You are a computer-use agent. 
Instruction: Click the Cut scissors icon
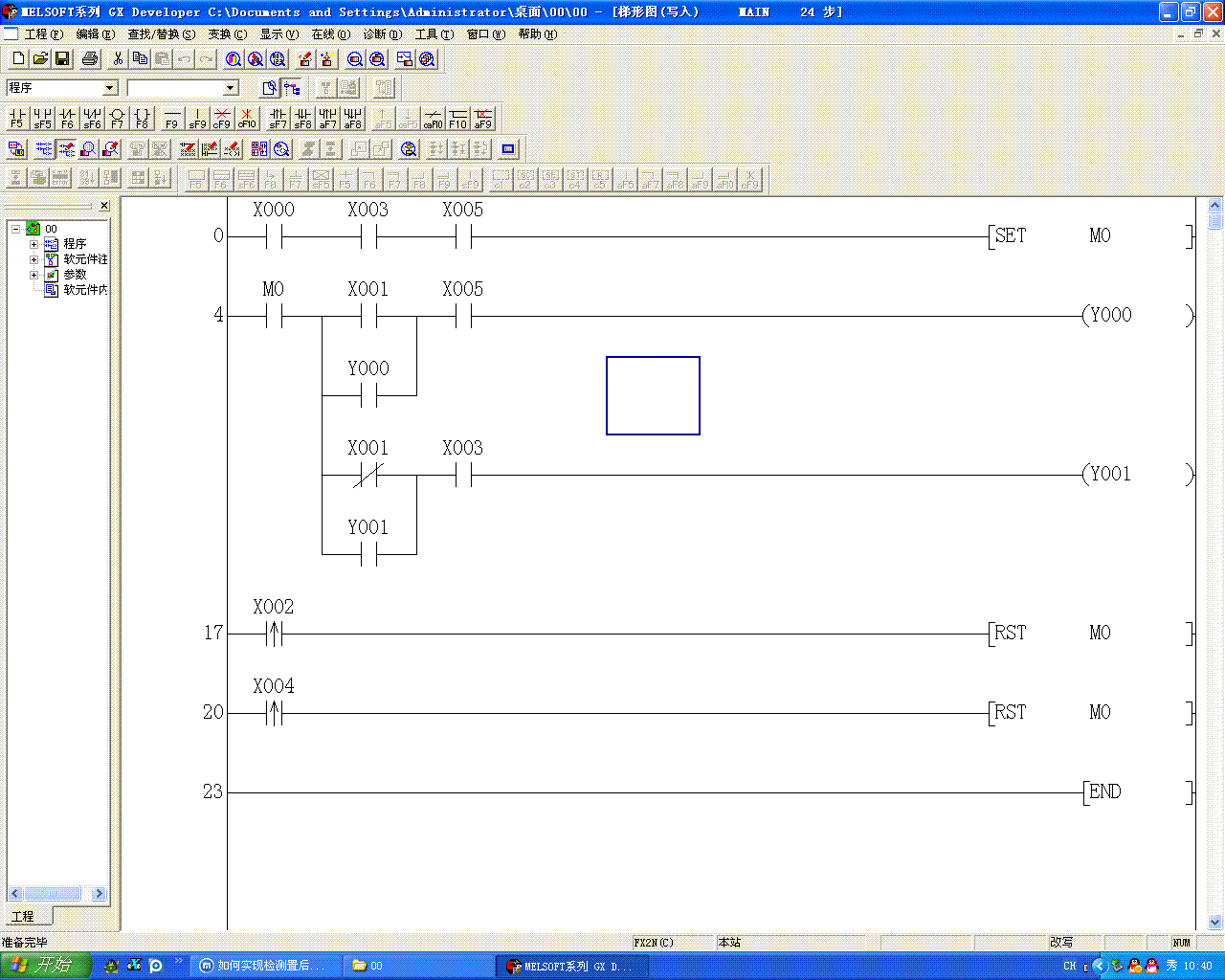[118, 59]
